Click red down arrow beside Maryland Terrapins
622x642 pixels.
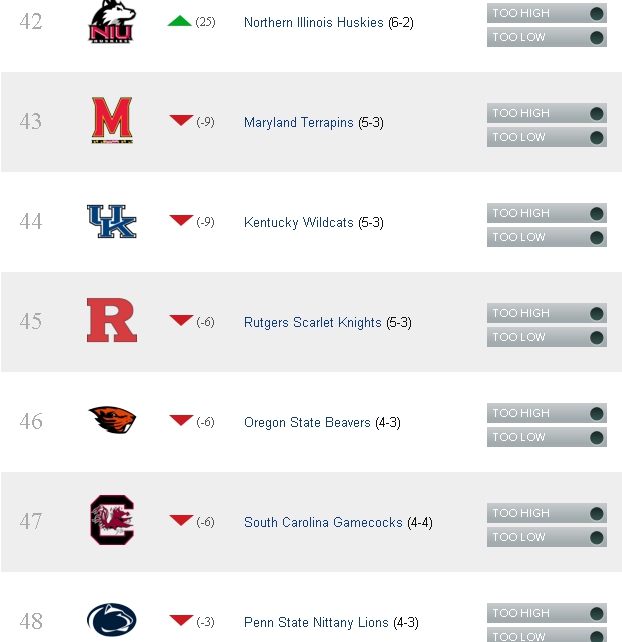[x=181, y=120]
